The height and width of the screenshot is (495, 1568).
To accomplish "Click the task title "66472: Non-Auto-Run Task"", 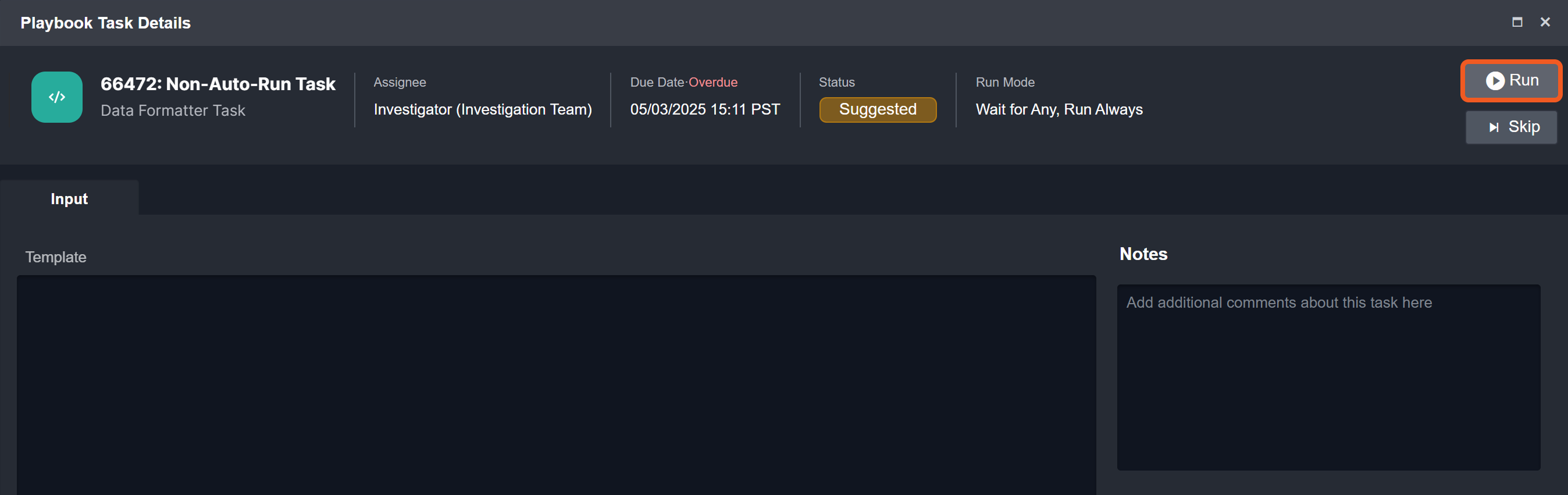I will (x=218, y=84).
